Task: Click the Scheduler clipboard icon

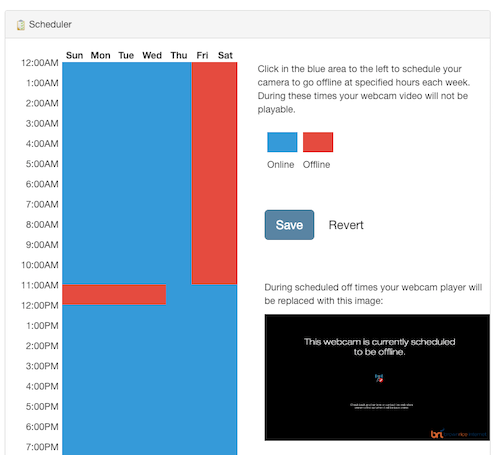Action: [21, 25]
